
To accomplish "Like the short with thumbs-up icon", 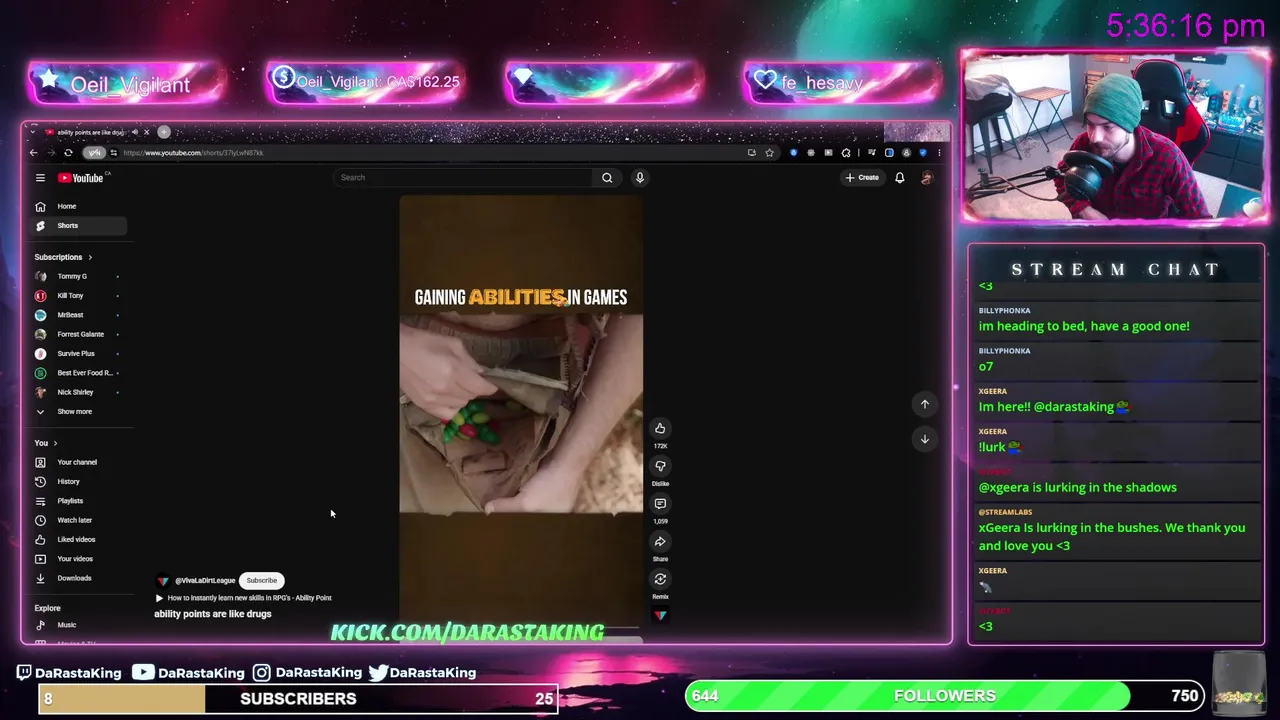I will click(x=660, y=428).
